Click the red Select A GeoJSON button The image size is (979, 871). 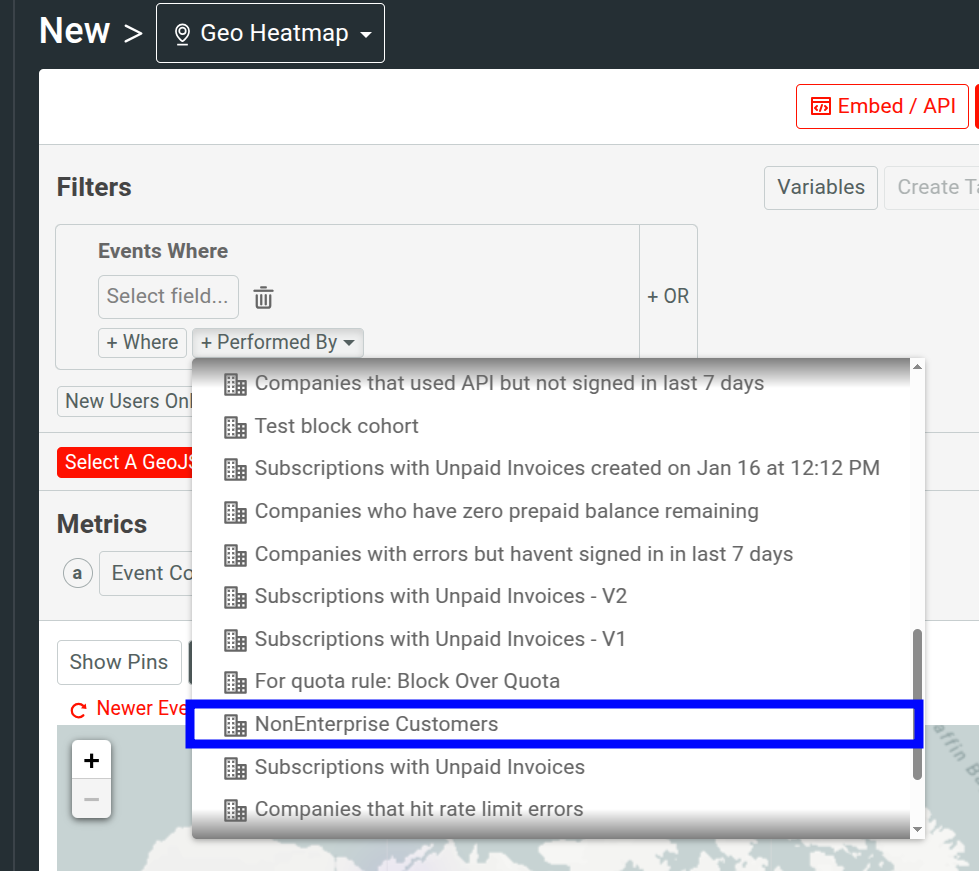point(120,462)
